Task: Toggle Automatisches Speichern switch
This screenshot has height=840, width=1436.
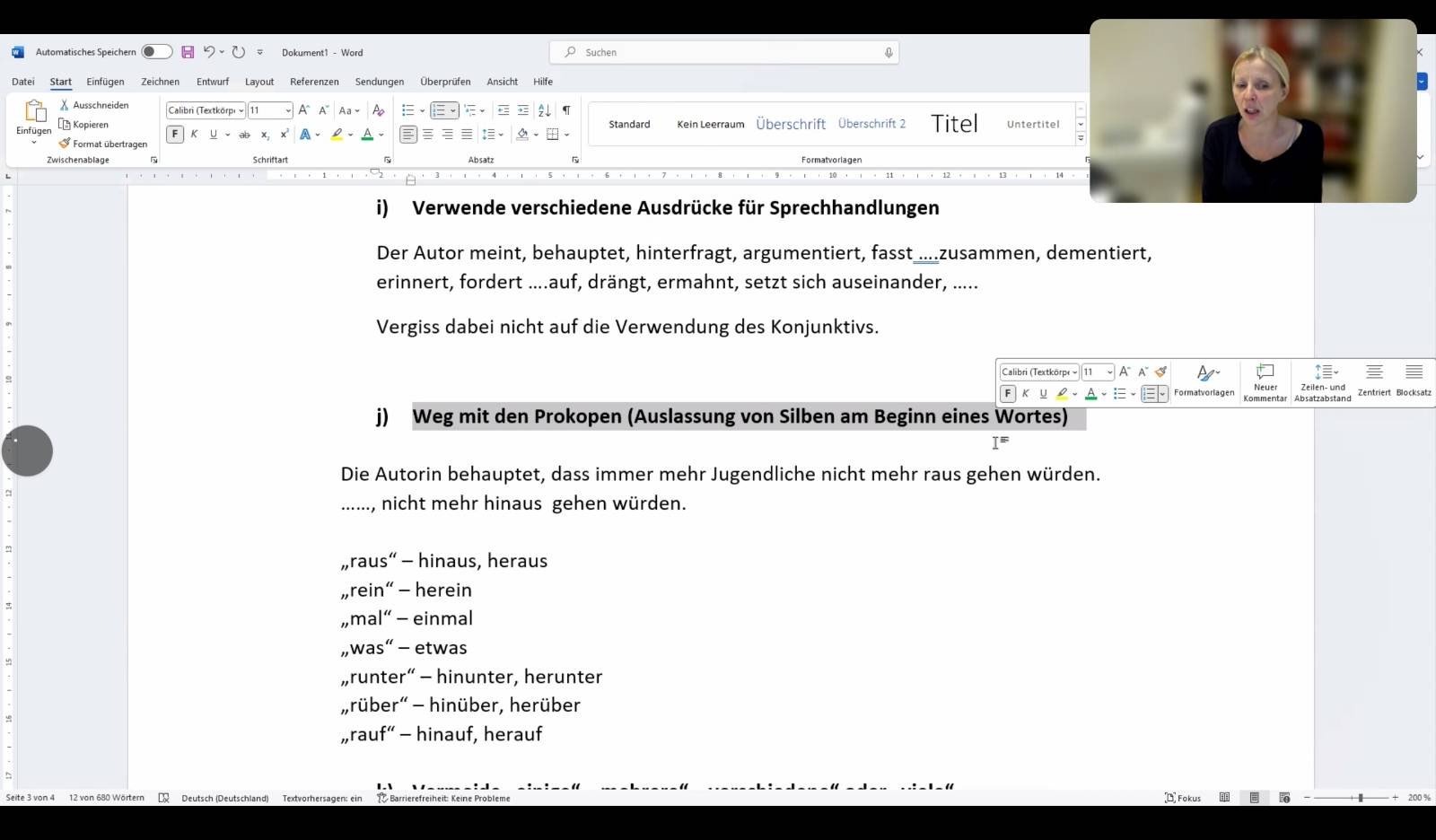Action: [156, 52]
